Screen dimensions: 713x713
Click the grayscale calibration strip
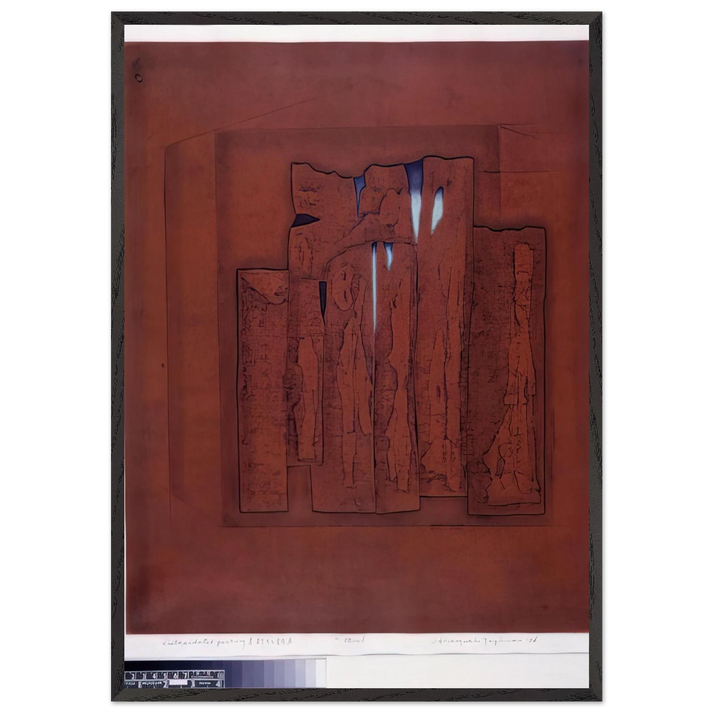click(x=225, y=674)
